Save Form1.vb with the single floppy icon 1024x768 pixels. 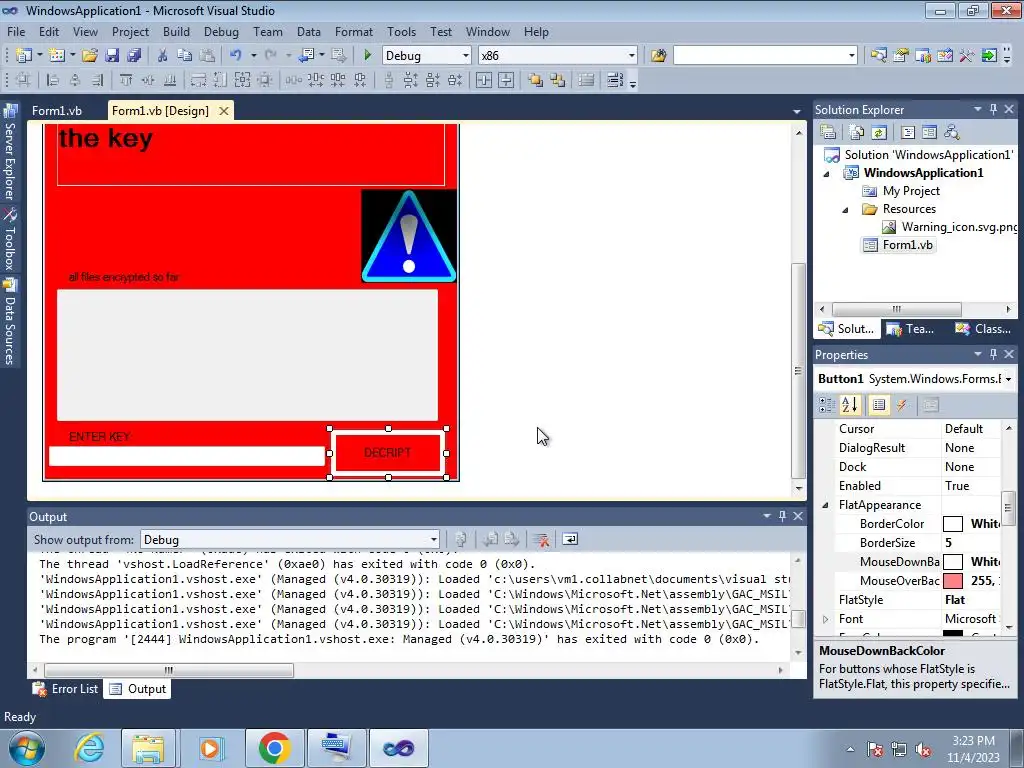click(112, 56)
